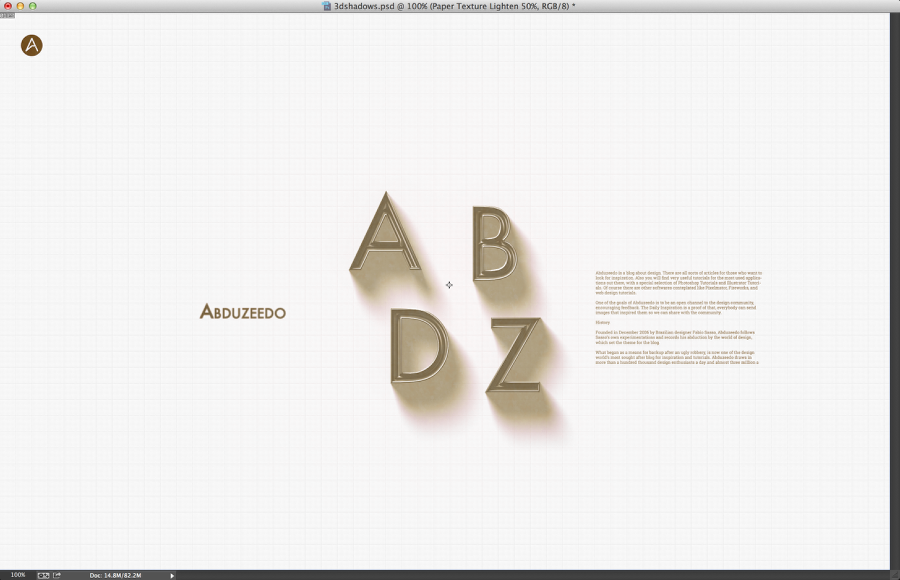Click the 3dshadows.psd document icon in title bar

[327, 6]
